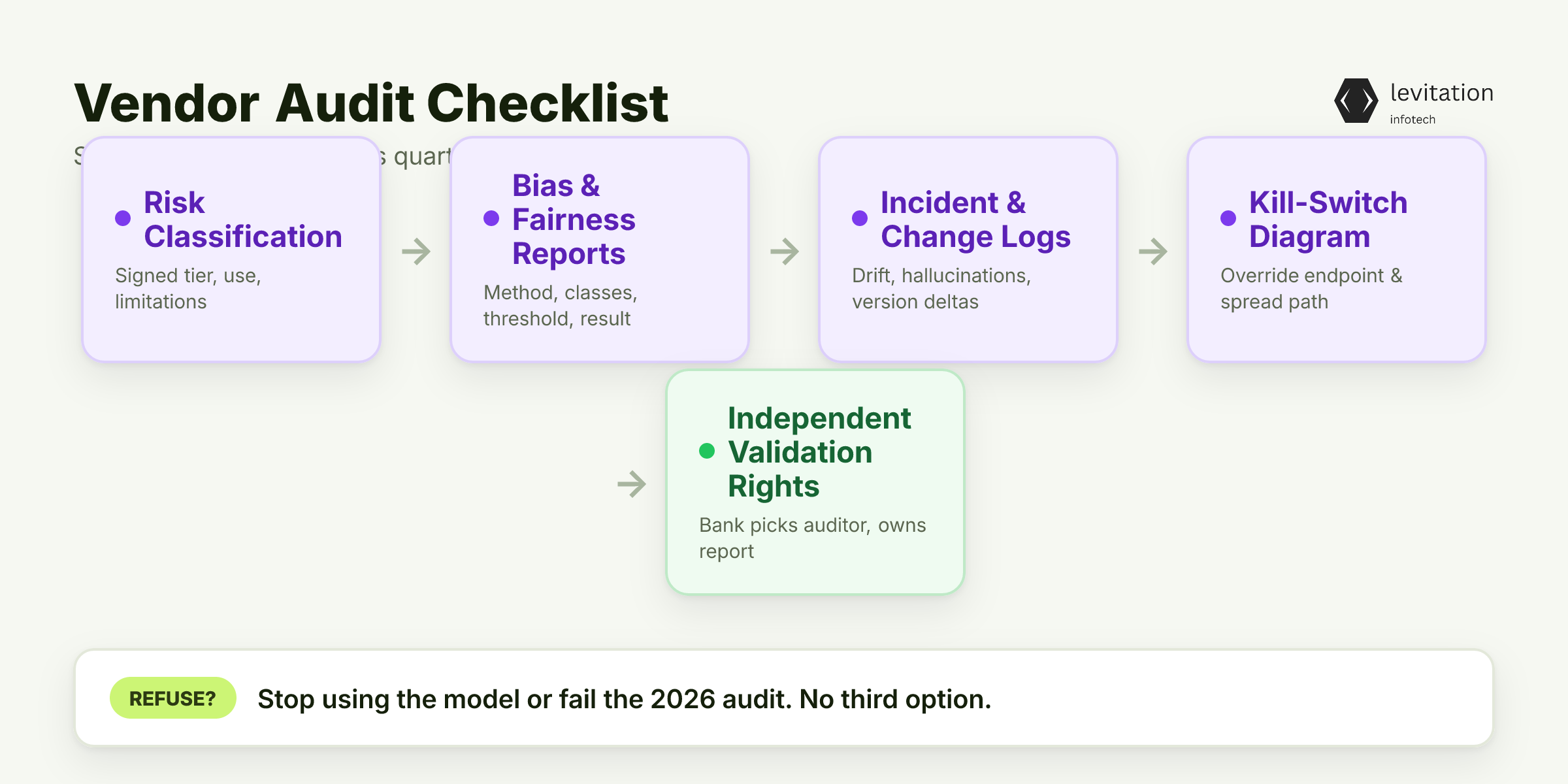This screenshot has height=784, width=1568.
Task: Click the arrow before Independent Validation Rights card
Action: pyautogui.click(x=632, y=484)
